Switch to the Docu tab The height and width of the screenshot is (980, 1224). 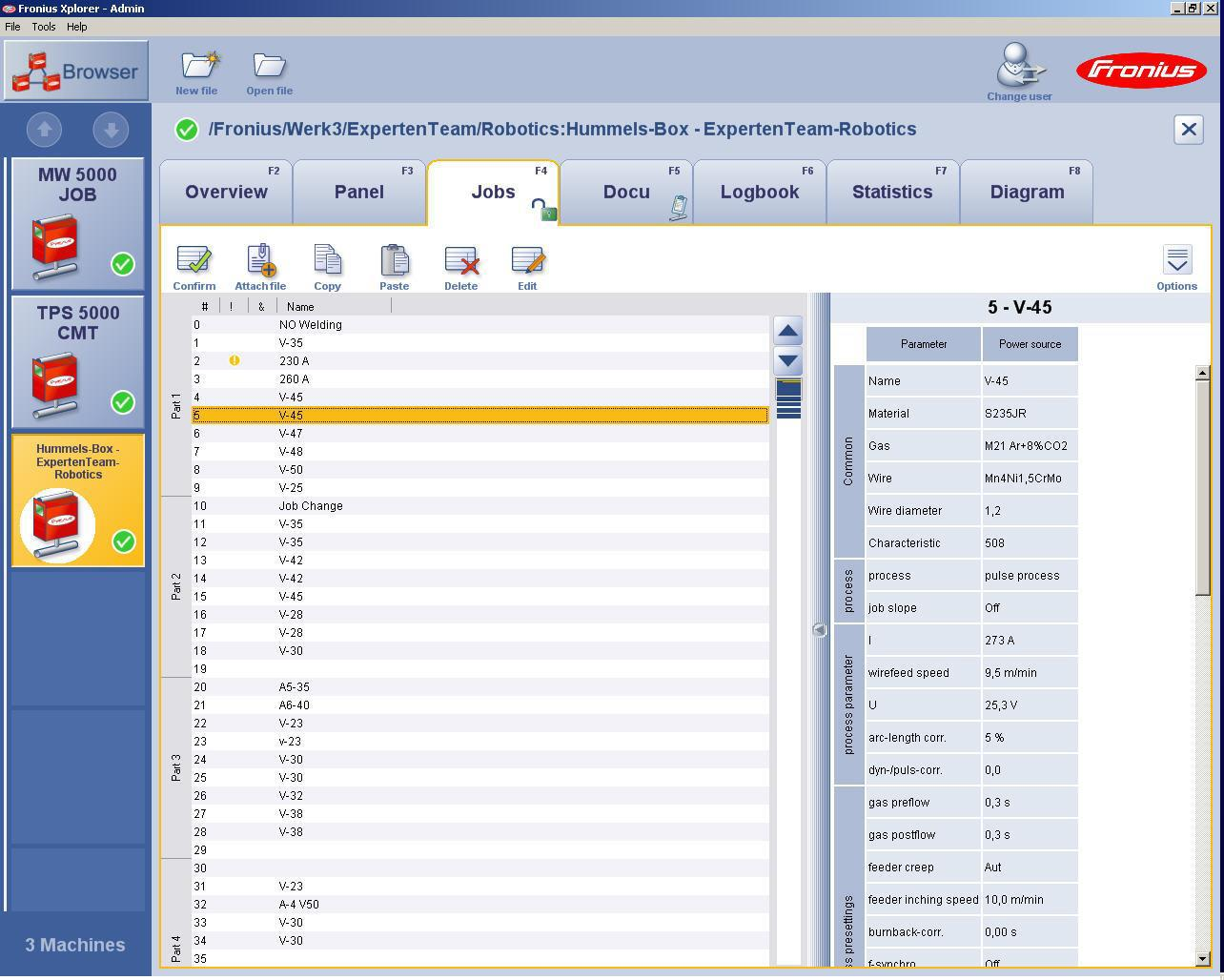pyautogui.click(x=626, y=193)
